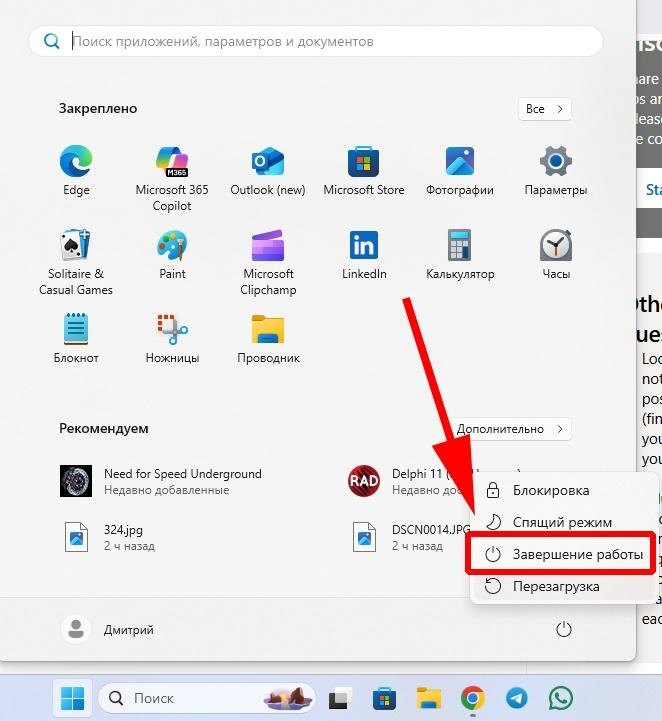662x721 pixels.
Task: Open Edge from the pinned apps
Action: pyautogui.click(x=76, y=171)
